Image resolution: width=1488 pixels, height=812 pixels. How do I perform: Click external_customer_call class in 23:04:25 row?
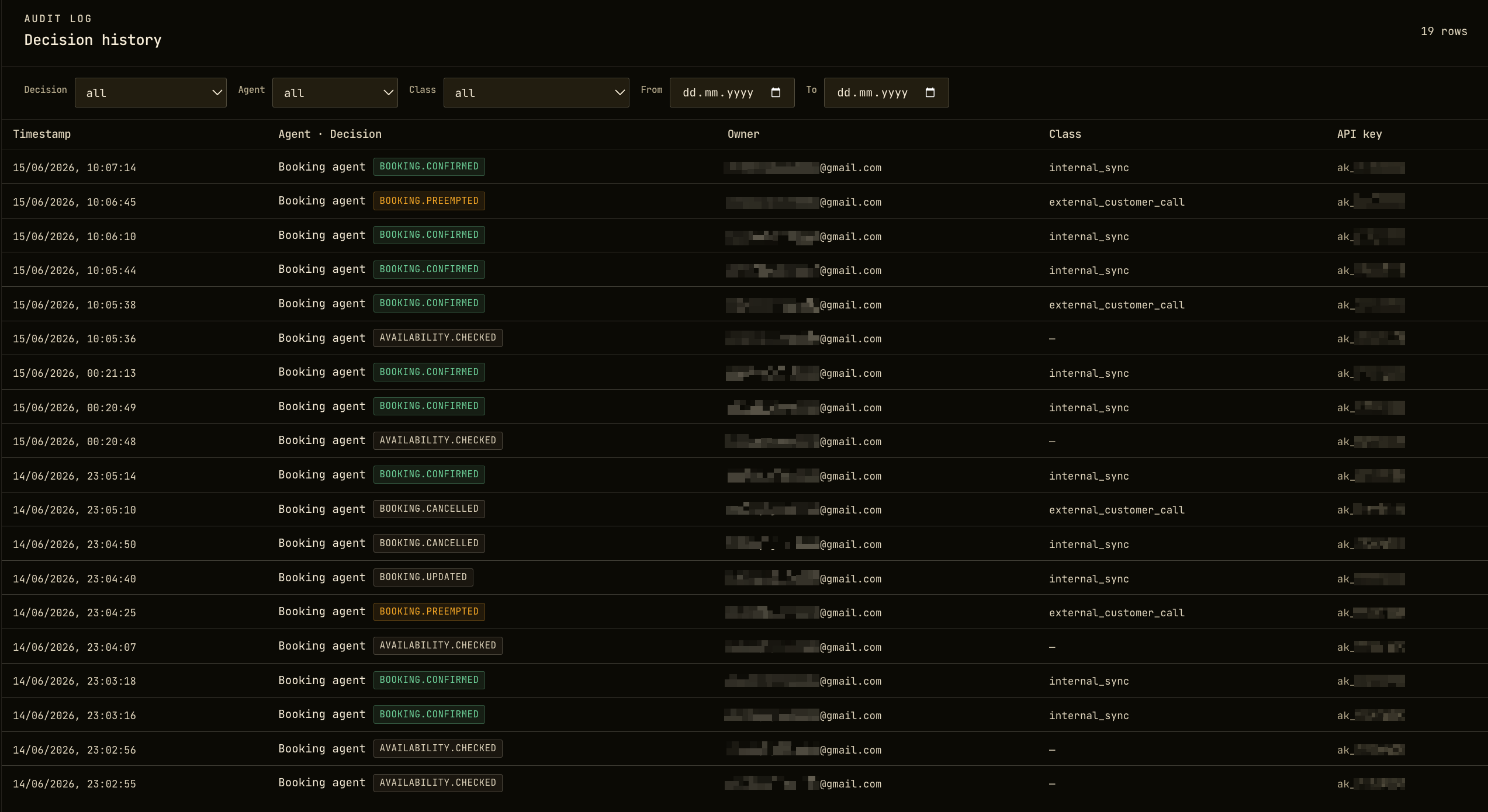pos(1116,613)
